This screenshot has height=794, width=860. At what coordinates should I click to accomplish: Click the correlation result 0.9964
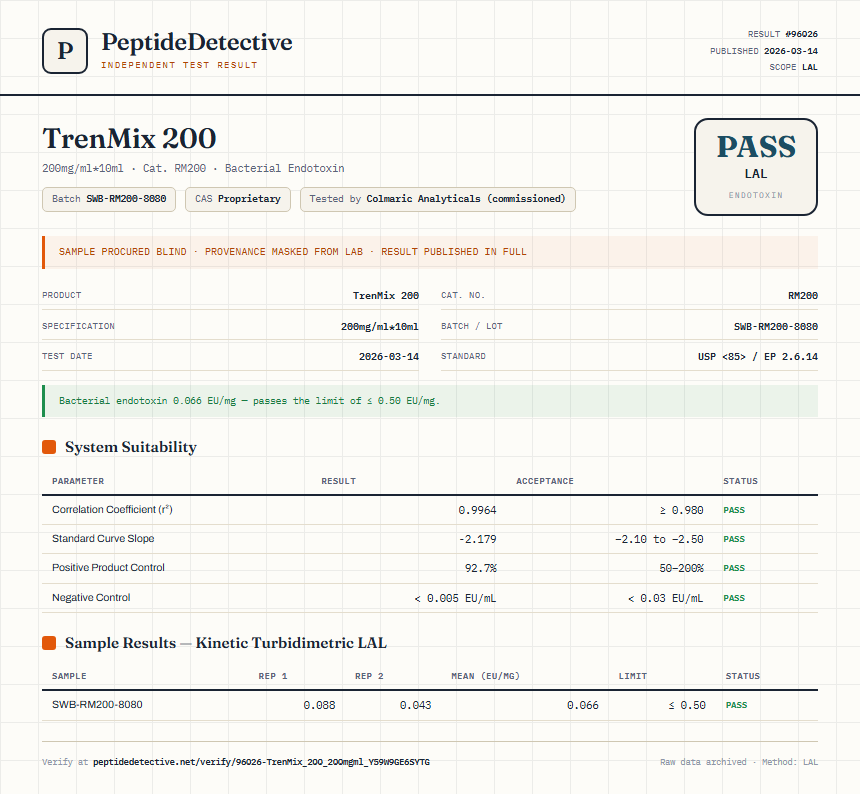[x=477, y=511]
